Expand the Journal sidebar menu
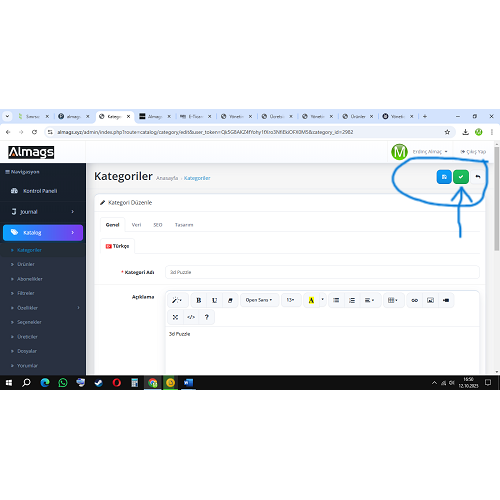 click(43, 212)
